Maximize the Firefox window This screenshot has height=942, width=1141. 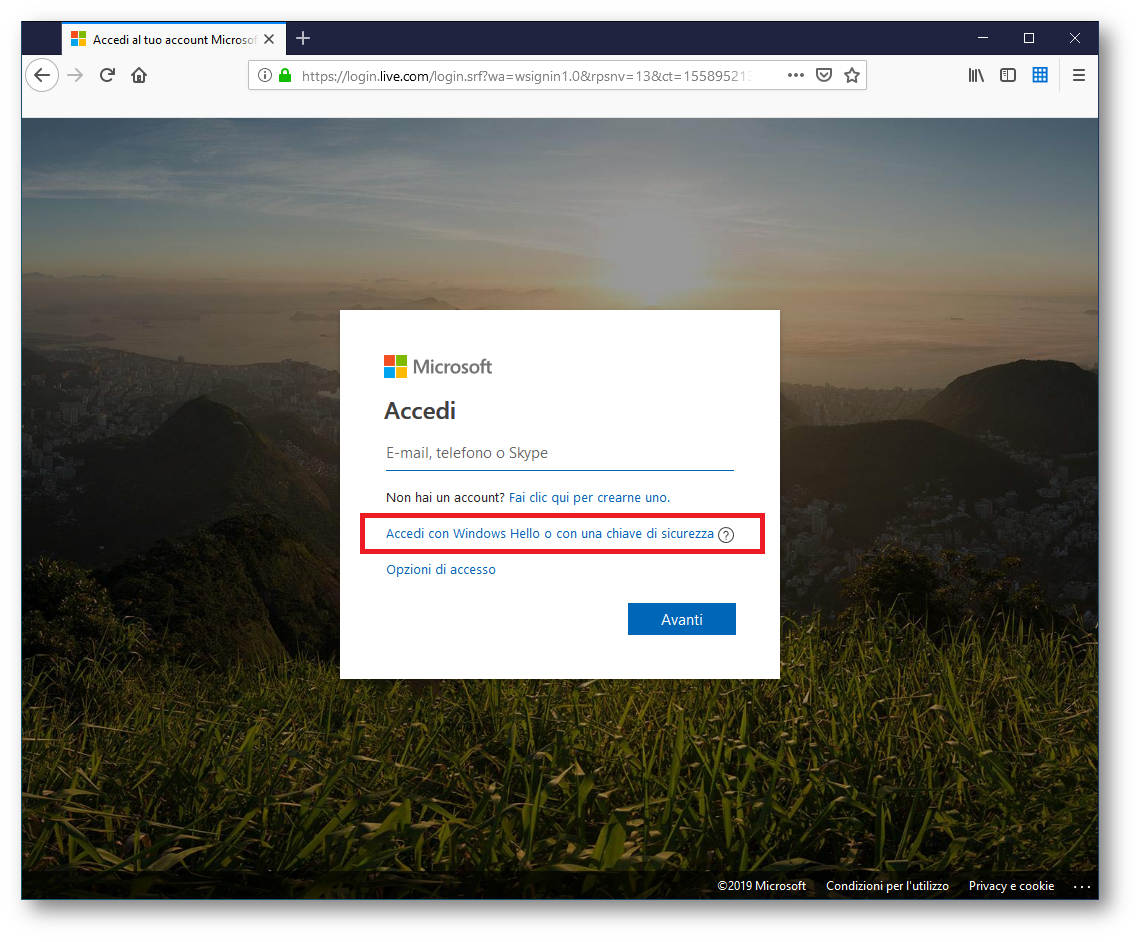click(x=1028, y=38)
